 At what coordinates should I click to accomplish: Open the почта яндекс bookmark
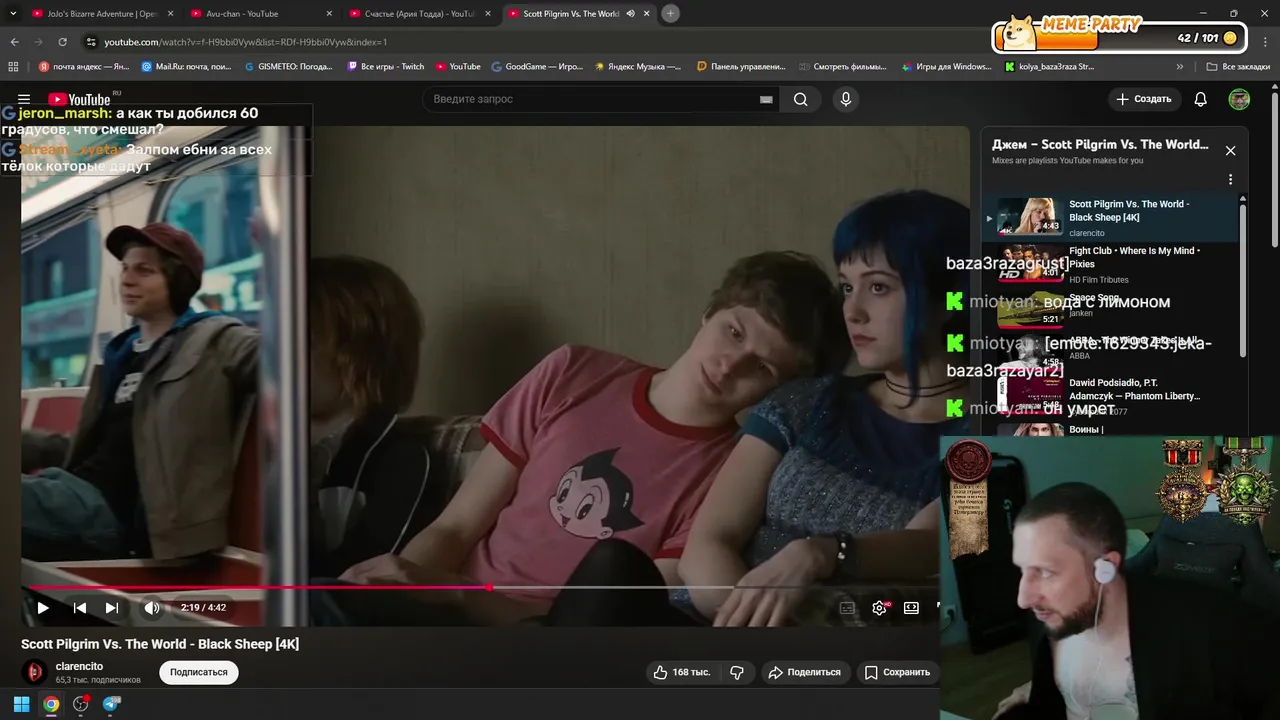point(84,67)
